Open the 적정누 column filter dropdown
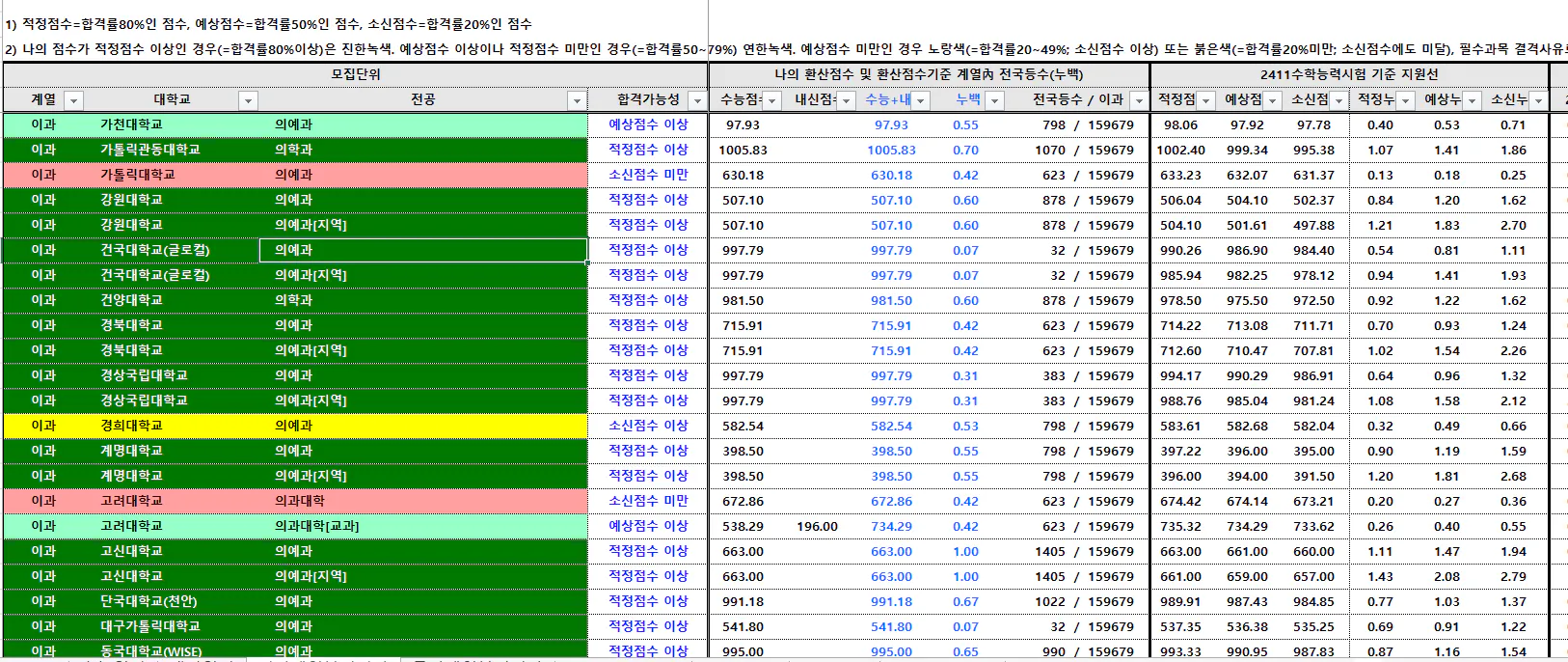1568x662 pixels. [x=1405, y=100]
